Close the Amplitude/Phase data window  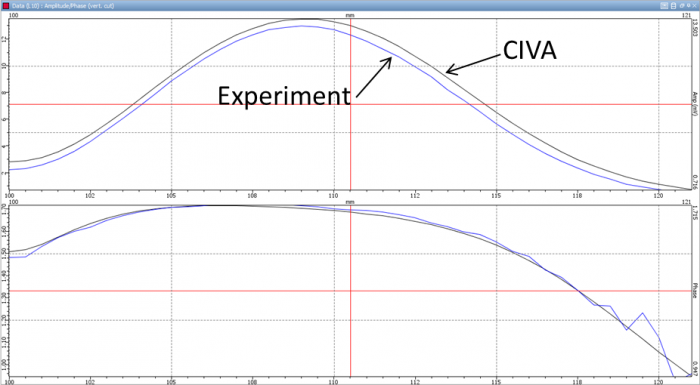pyautogui.click(x=694, y=6)
